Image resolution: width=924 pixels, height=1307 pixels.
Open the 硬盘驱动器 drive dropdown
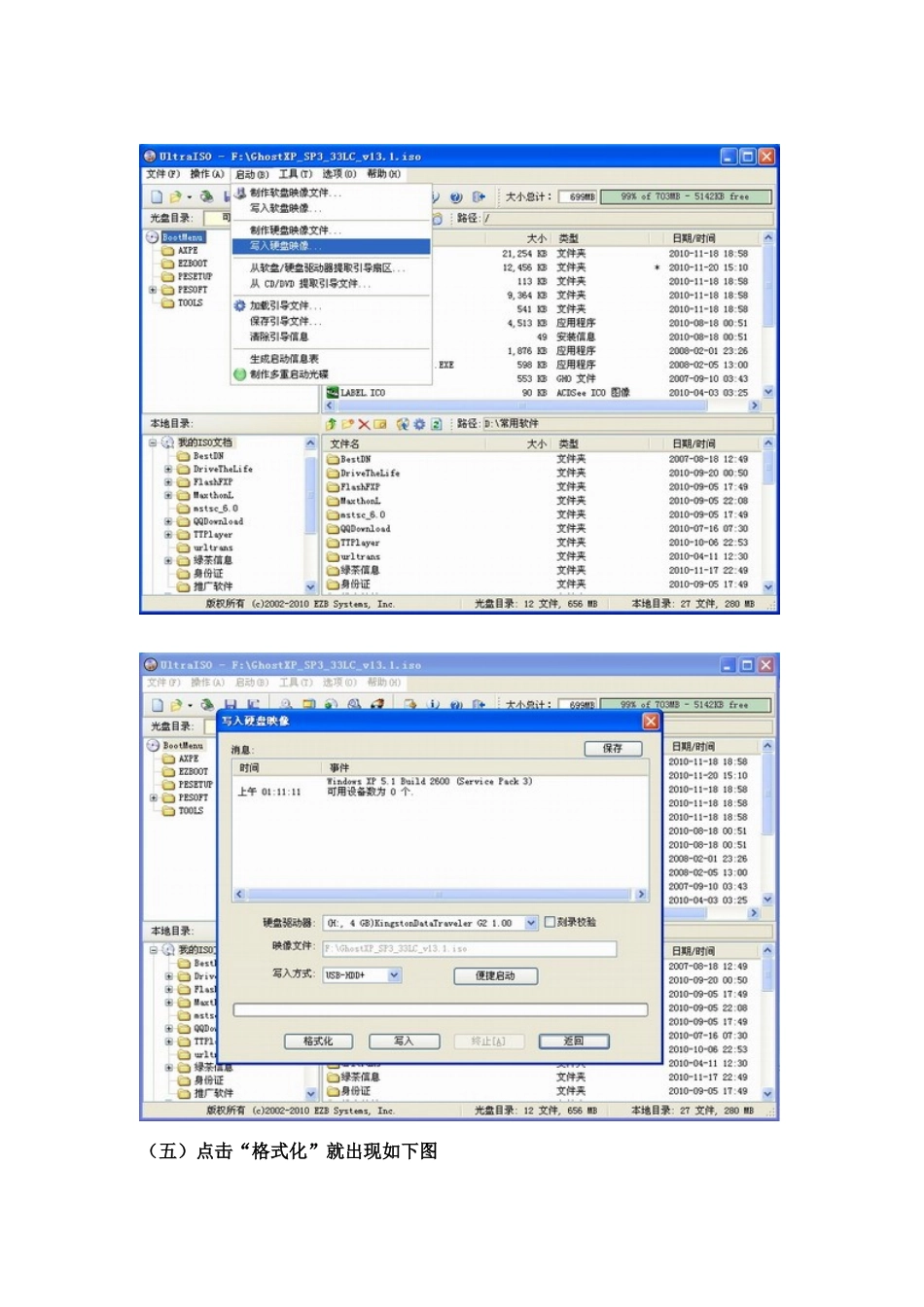coord(531,923)
